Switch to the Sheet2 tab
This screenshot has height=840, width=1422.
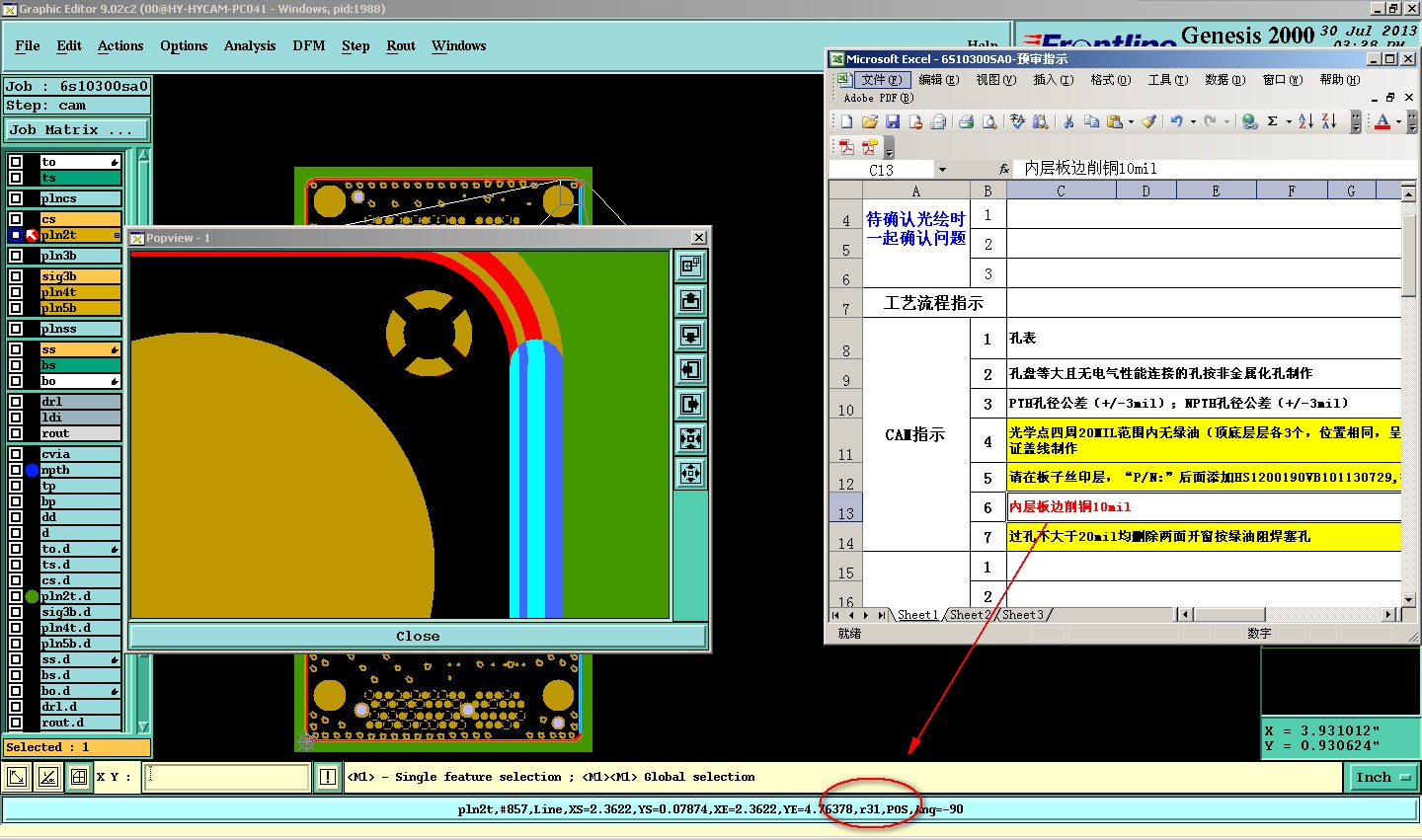point(969,615)
